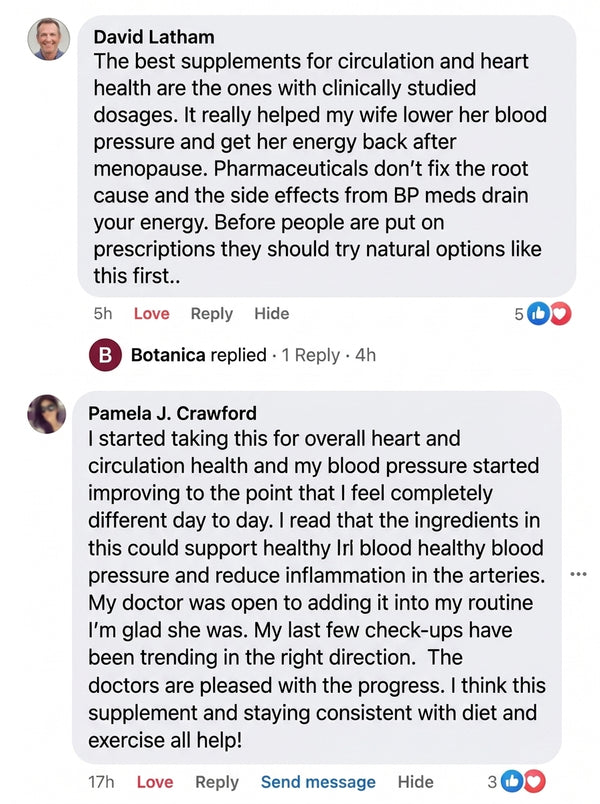This screenshot has height=804, width=600.
Task: Click the red heart reaction on Pamela's comment
Action: pyautogui.click(x=534, y=781)
